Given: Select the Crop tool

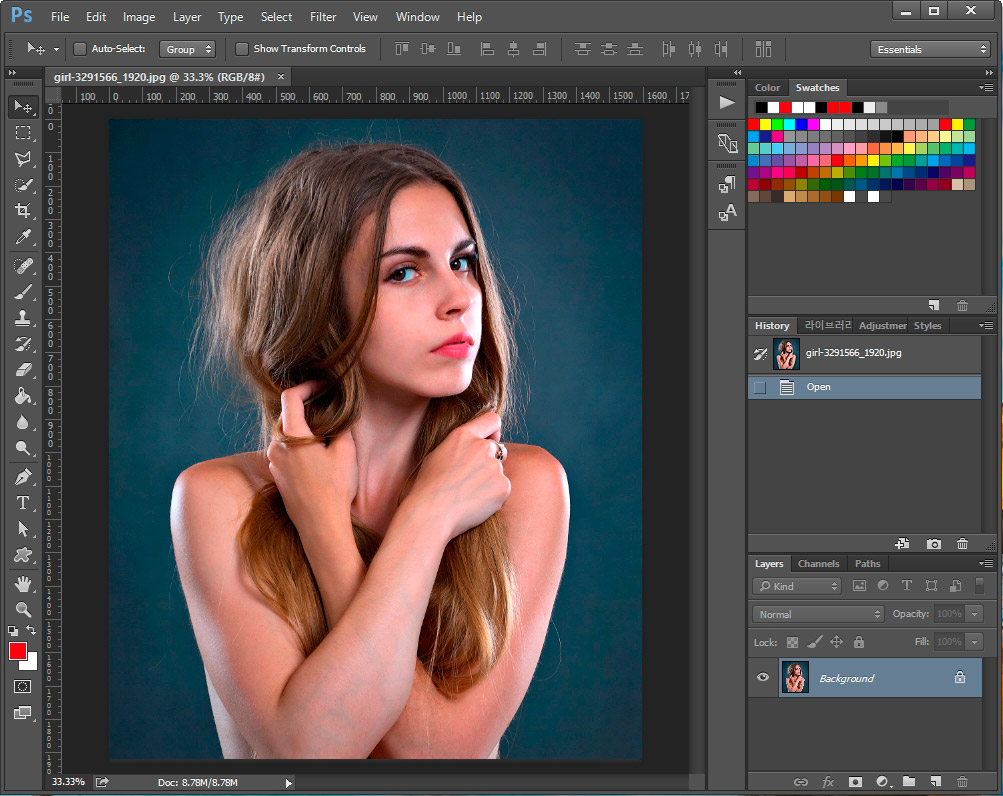Looking at the screenshot, I should coord(22,211).
